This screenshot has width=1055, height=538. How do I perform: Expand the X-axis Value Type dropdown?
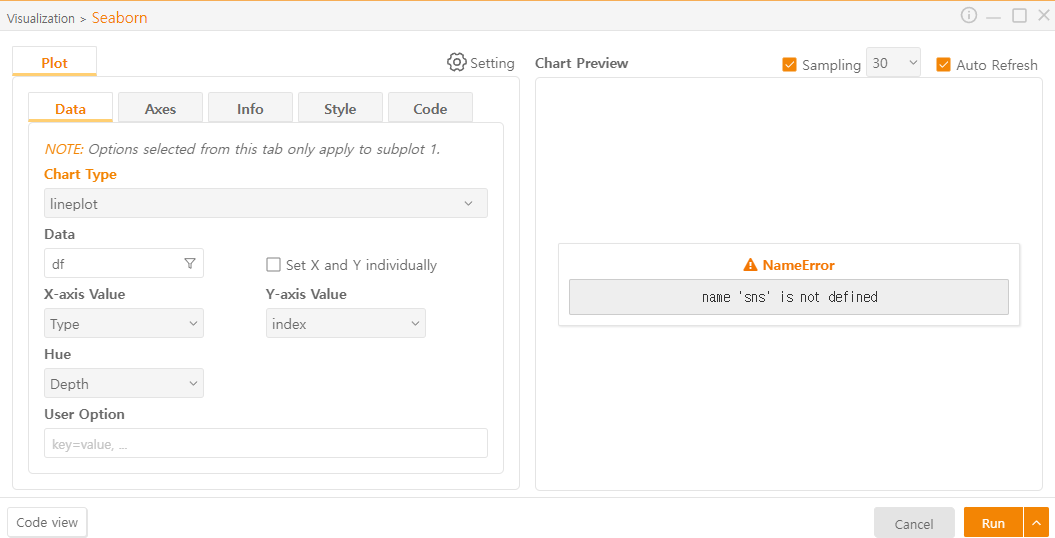[124, 323]
